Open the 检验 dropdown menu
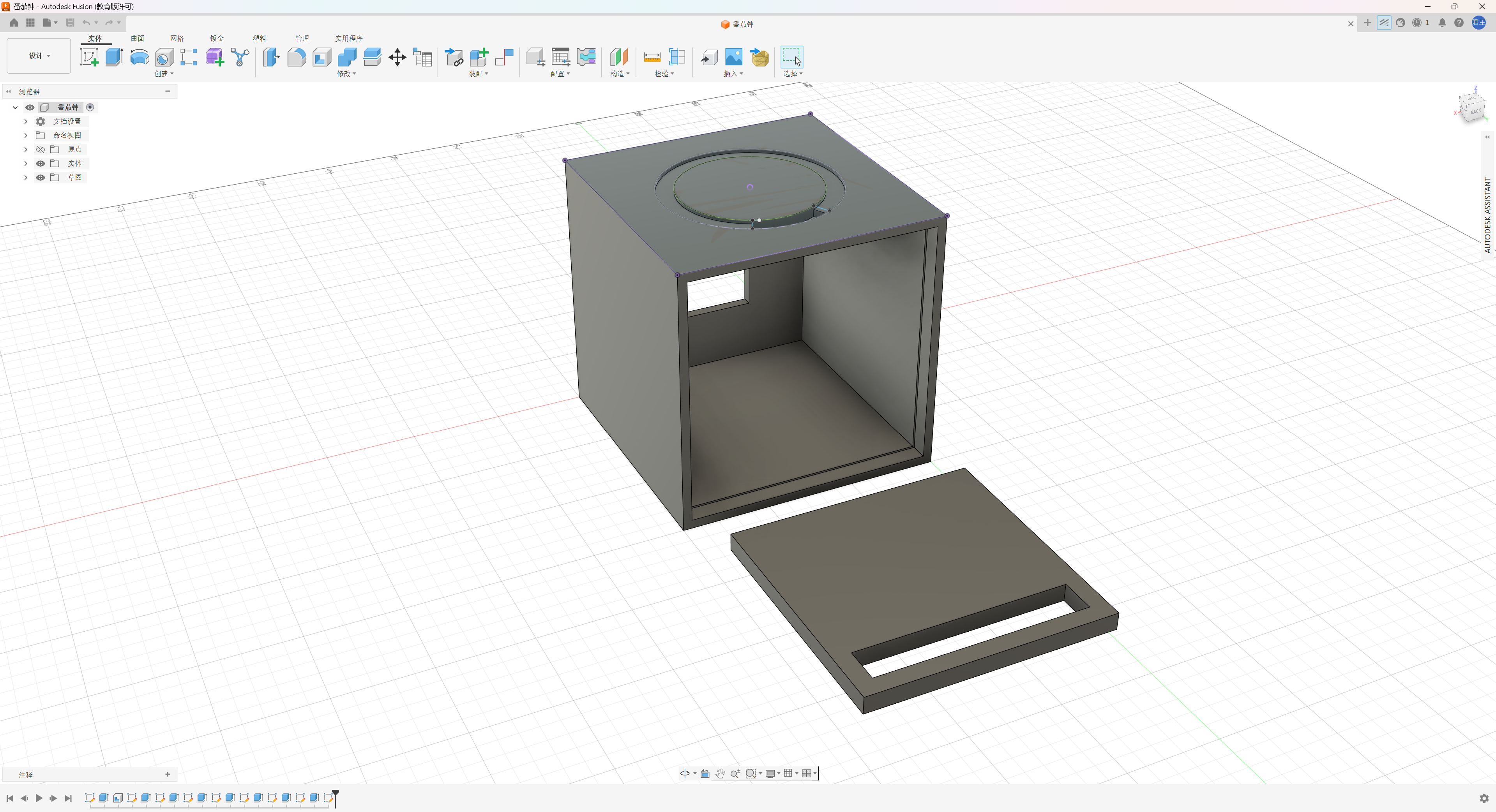This screenshot has width=1496, height=812. (664, 74)
